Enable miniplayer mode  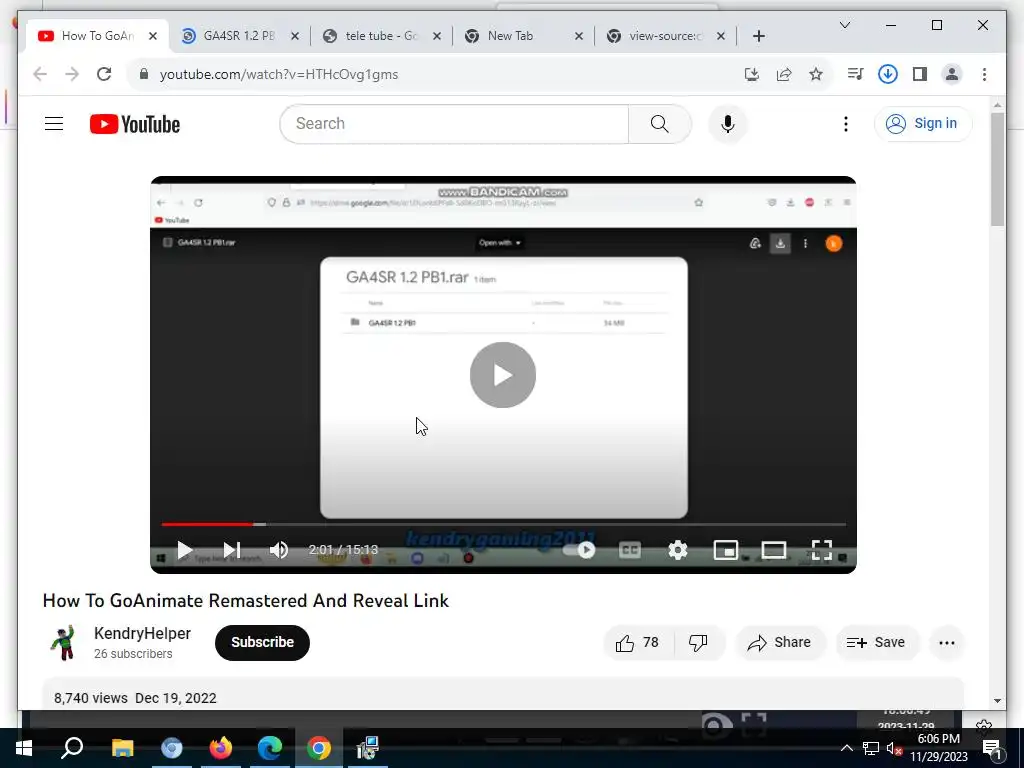click(x=726, y=550)
